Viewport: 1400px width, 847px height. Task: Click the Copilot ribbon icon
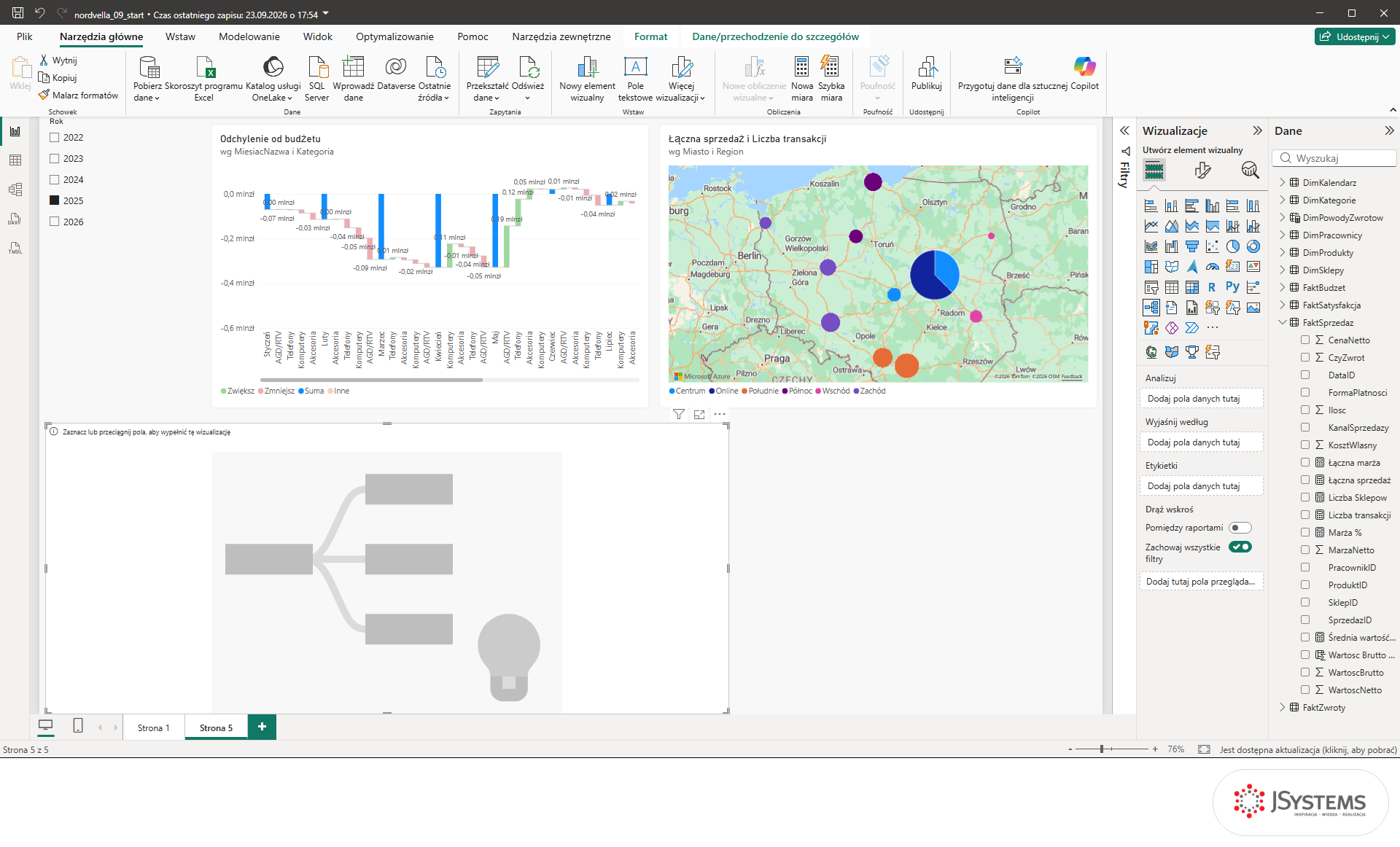1084,75
